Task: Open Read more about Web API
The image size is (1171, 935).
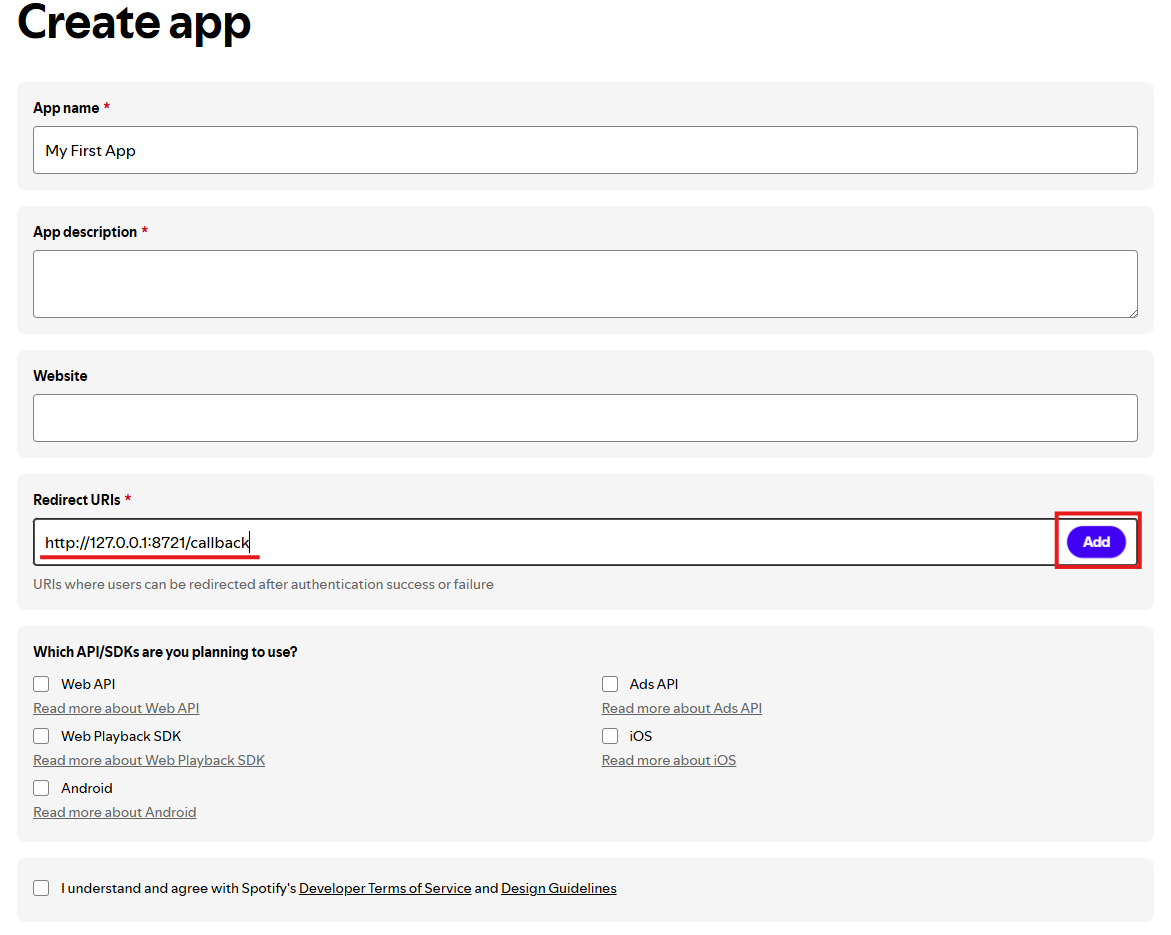Action: point(116,707)
